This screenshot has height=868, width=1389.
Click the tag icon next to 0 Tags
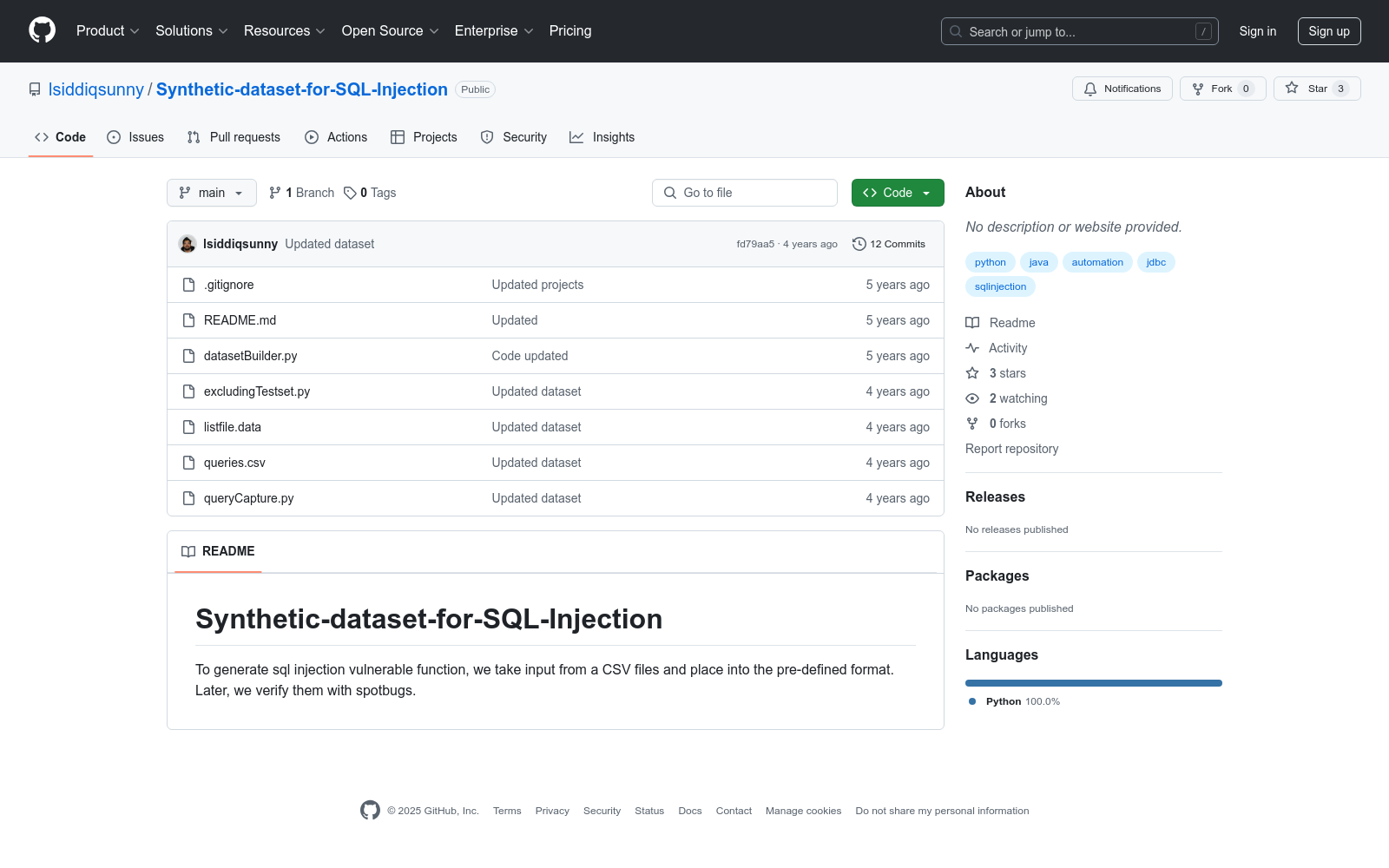[350, 193]
